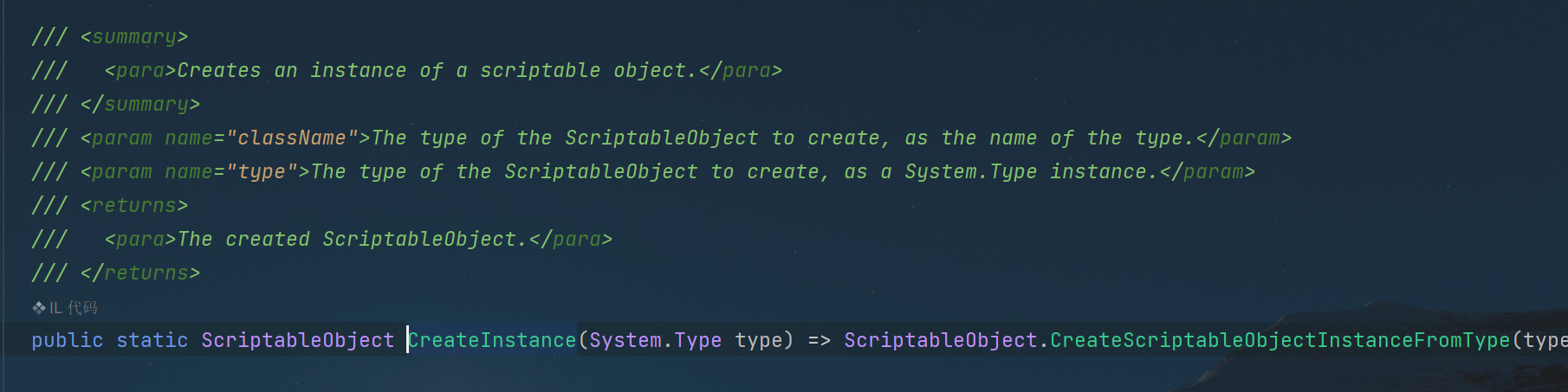Click the static keyword
This screenshot has height=392, width=1568.
tap(152, 341)
